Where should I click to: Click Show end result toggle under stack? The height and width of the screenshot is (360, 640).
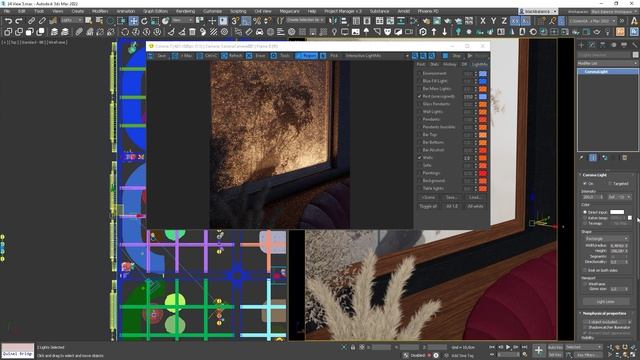coord(593,158)
